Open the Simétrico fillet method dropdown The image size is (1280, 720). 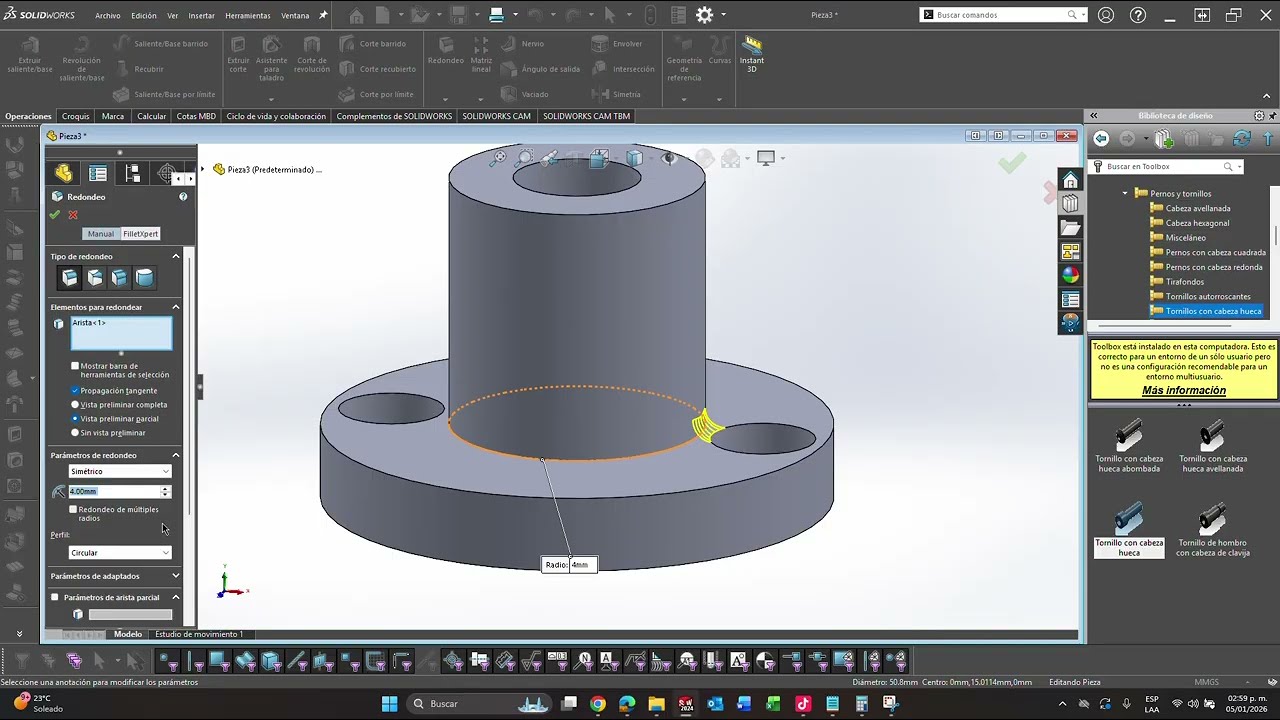[120, 471]
